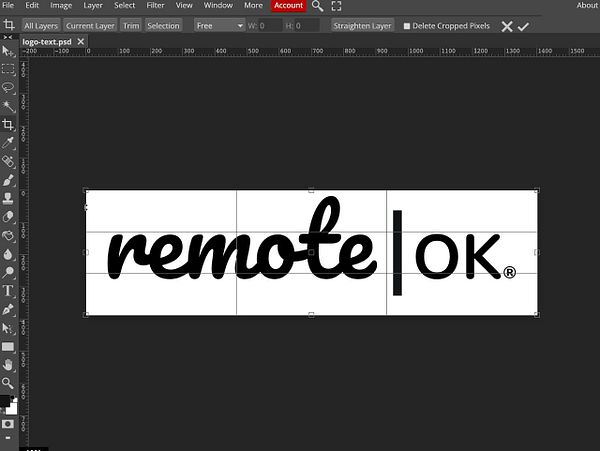This screenshot has height=451, width=600.
Task: Click the right-middle crop handle
Action: pos(537,252)
